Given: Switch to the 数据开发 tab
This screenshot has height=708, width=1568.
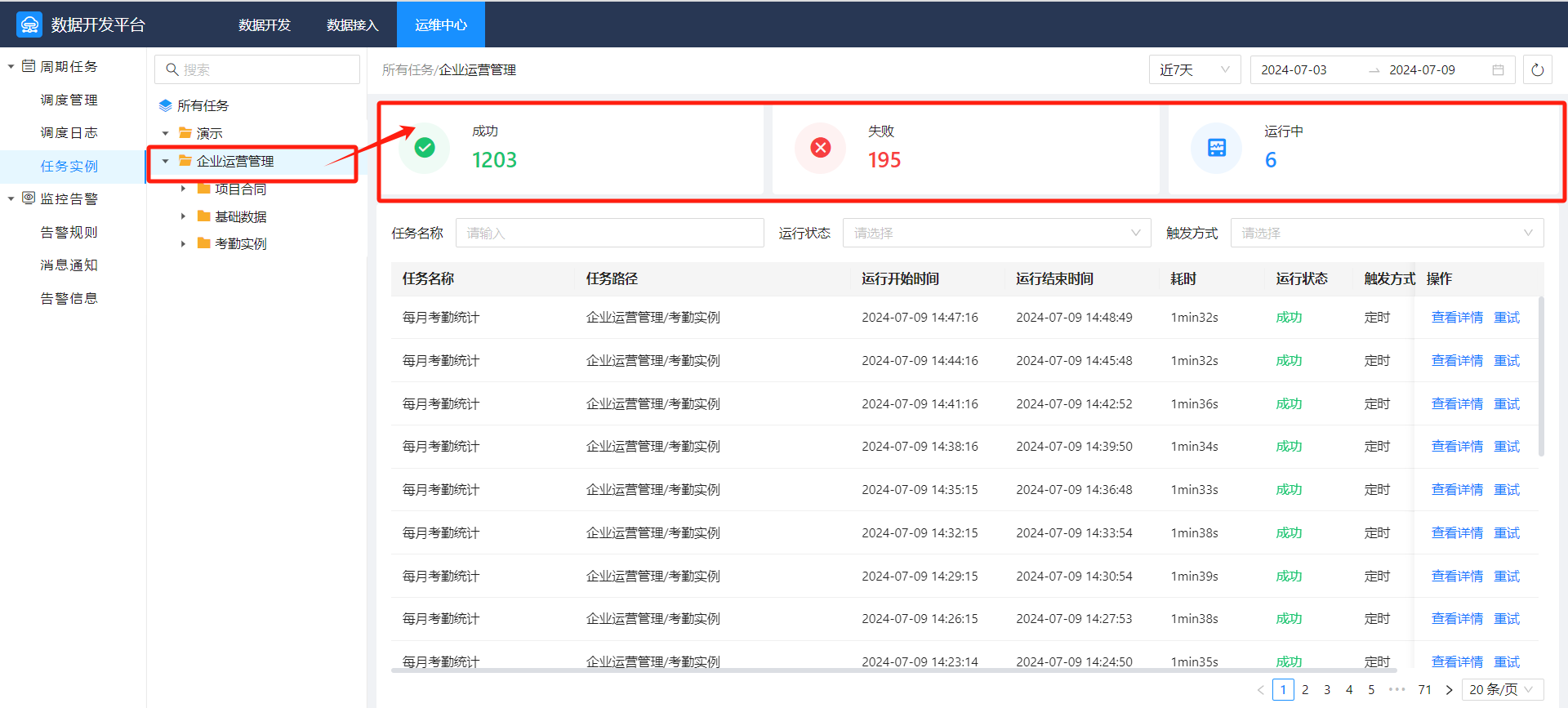Looking at the screenshot, I should tap(265, 25).
